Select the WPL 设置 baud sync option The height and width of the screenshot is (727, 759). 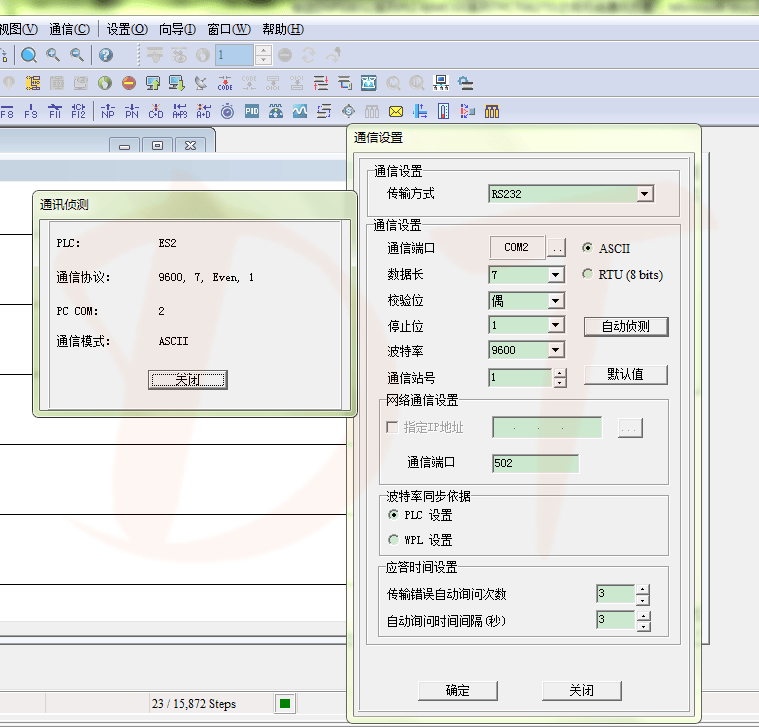(x=394, y=539)
